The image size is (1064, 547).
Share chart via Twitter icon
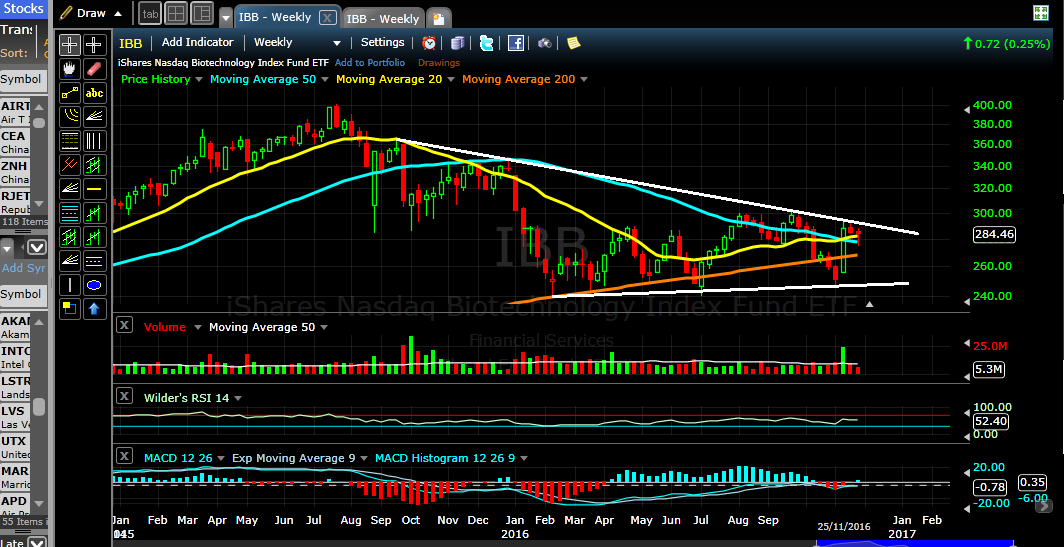pos(487,43)
